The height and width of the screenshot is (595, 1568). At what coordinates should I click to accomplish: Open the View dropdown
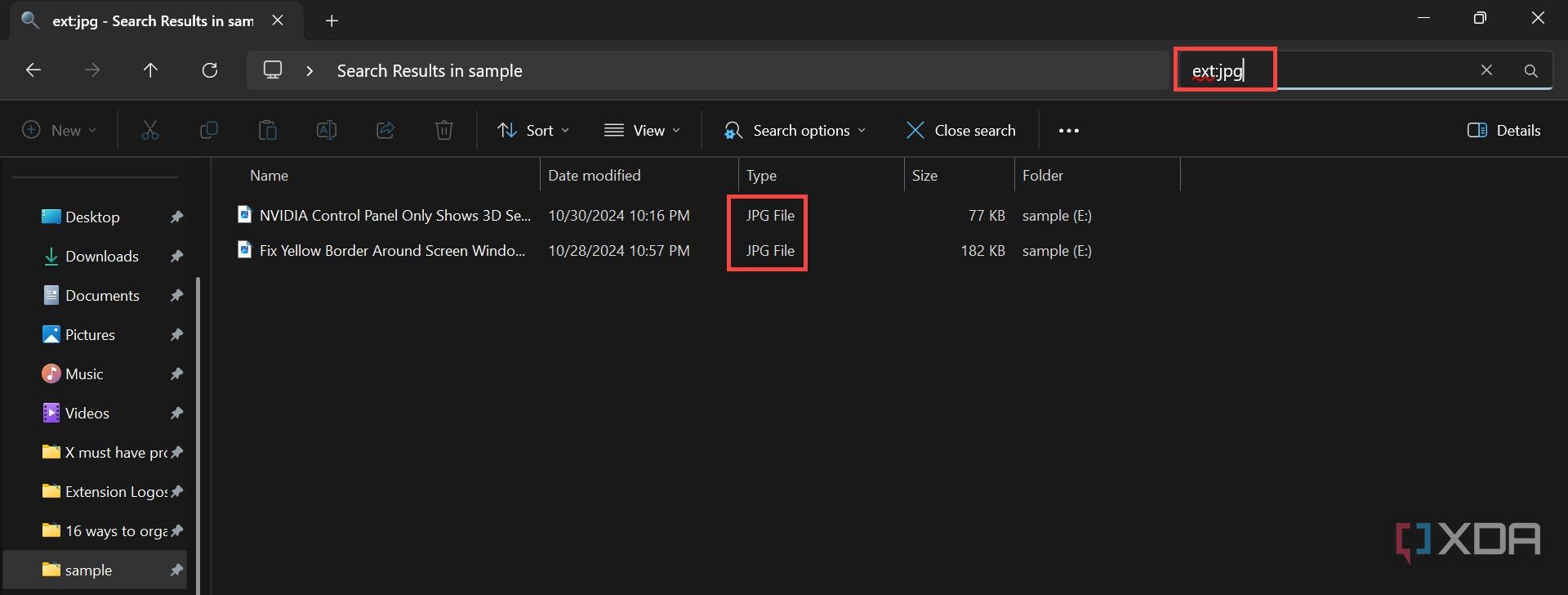pyautogui.click(x=643, y=130)
